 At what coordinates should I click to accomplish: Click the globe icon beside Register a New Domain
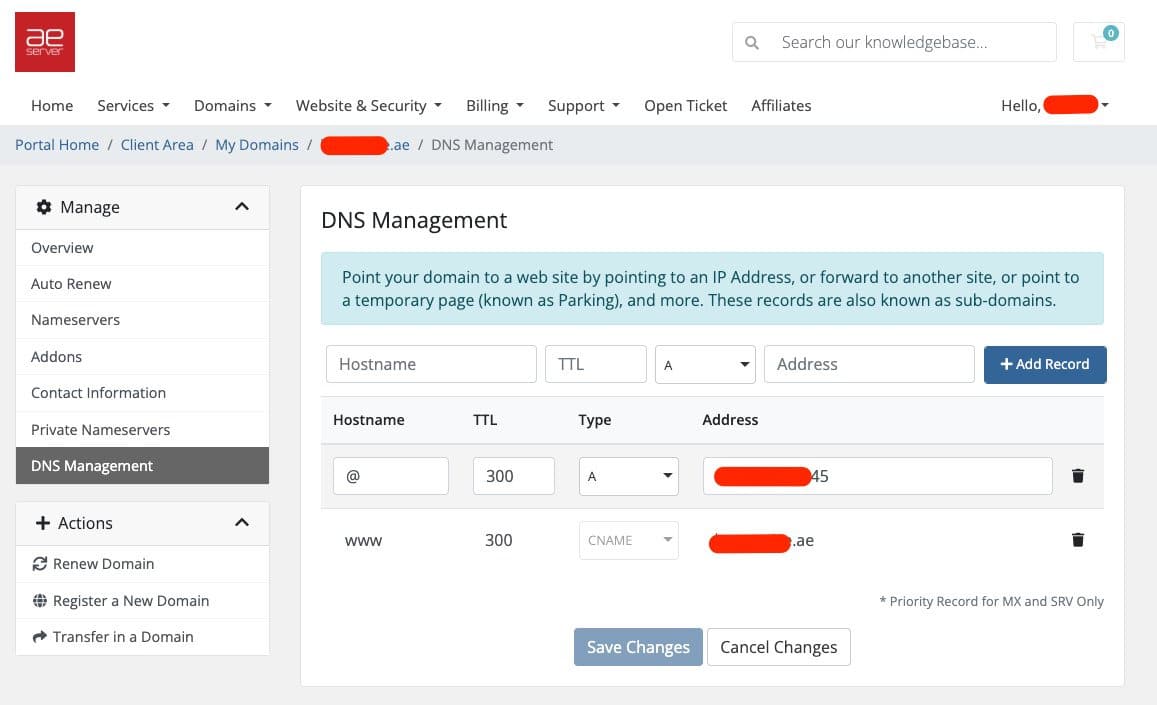point(40,601)
